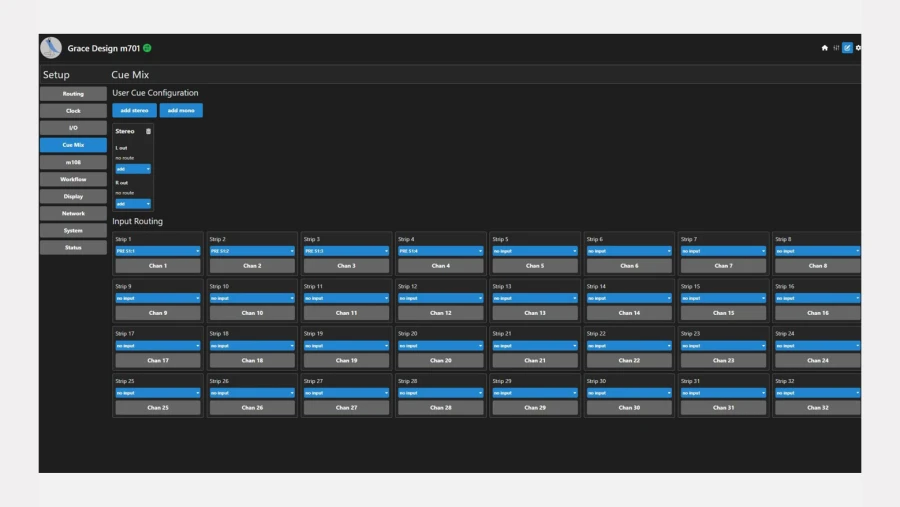Click the Chan 3 name button
Viewport: 900px width, 507px height.
[346, 266]
